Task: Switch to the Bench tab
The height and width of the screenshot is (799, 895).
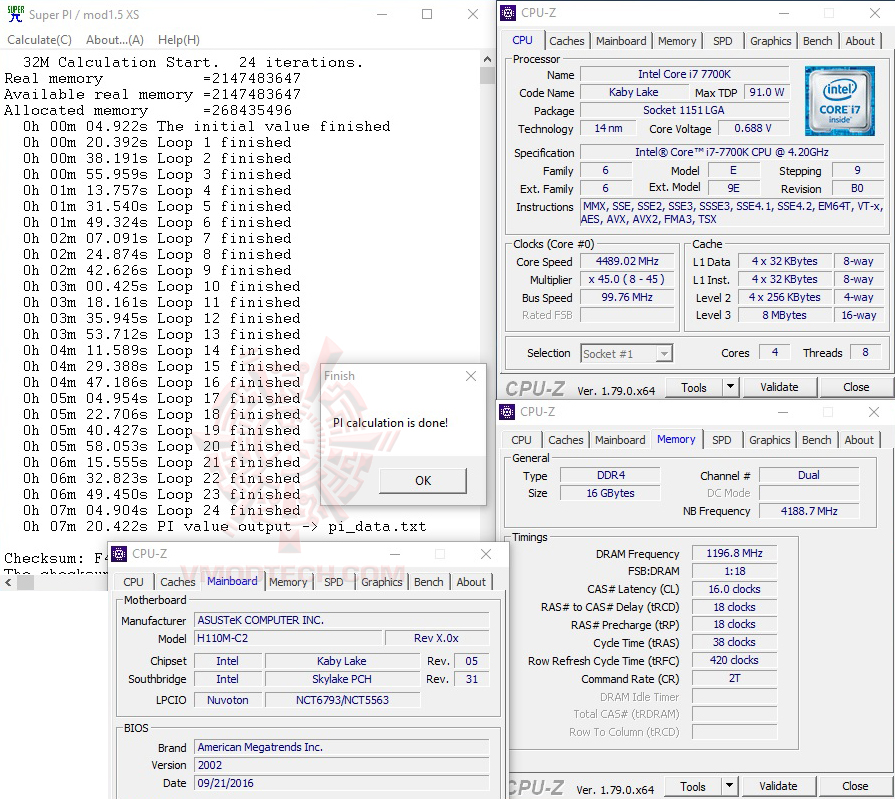Action: (x=817, y=40)
